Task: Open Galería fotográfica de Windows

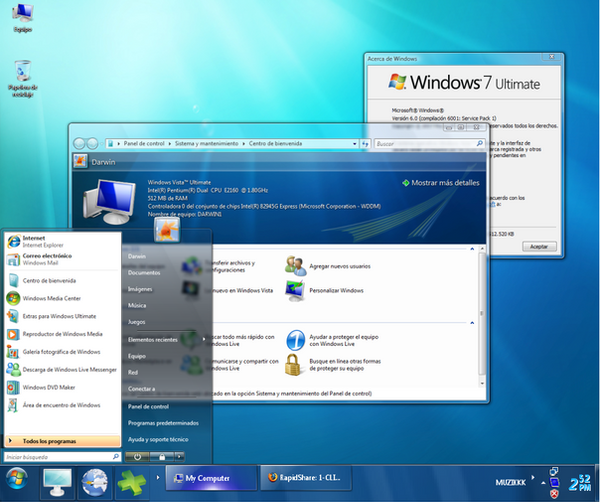Action: 62,352
